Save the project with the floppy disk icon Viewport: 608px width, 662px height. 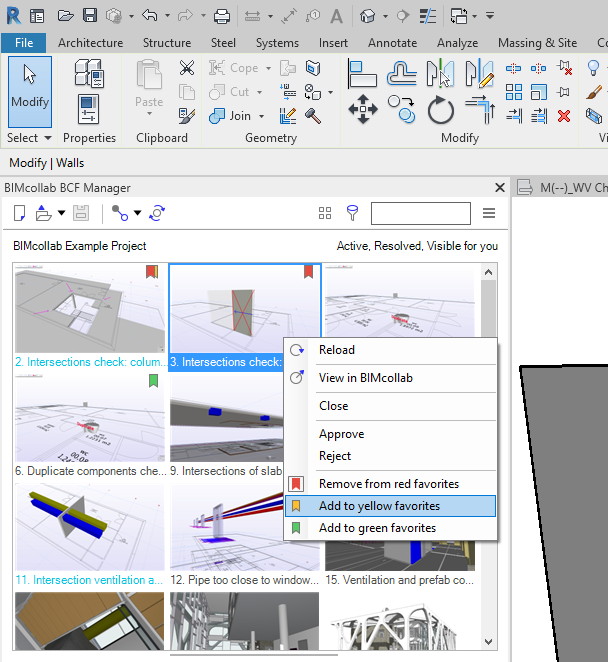click(x=90, y=16)
